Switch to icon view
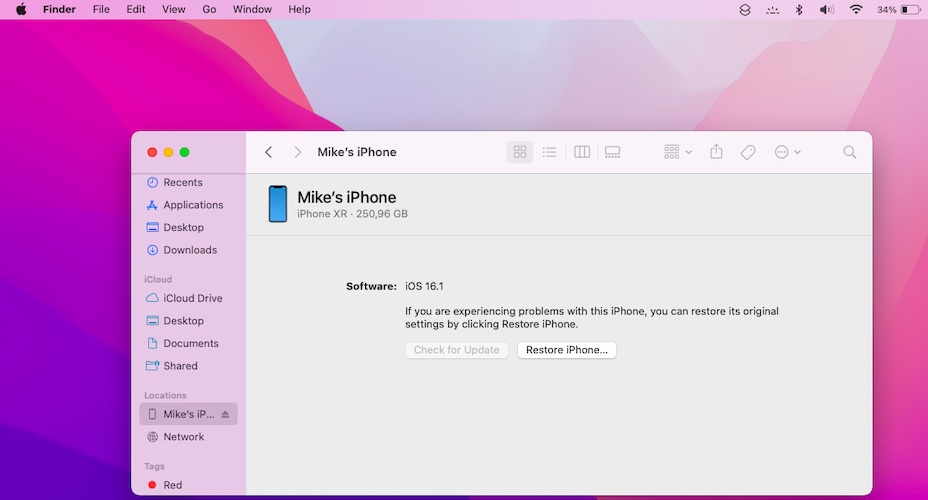Image resolution: width=928 pixels, height=500 pixels. point(520,152)
